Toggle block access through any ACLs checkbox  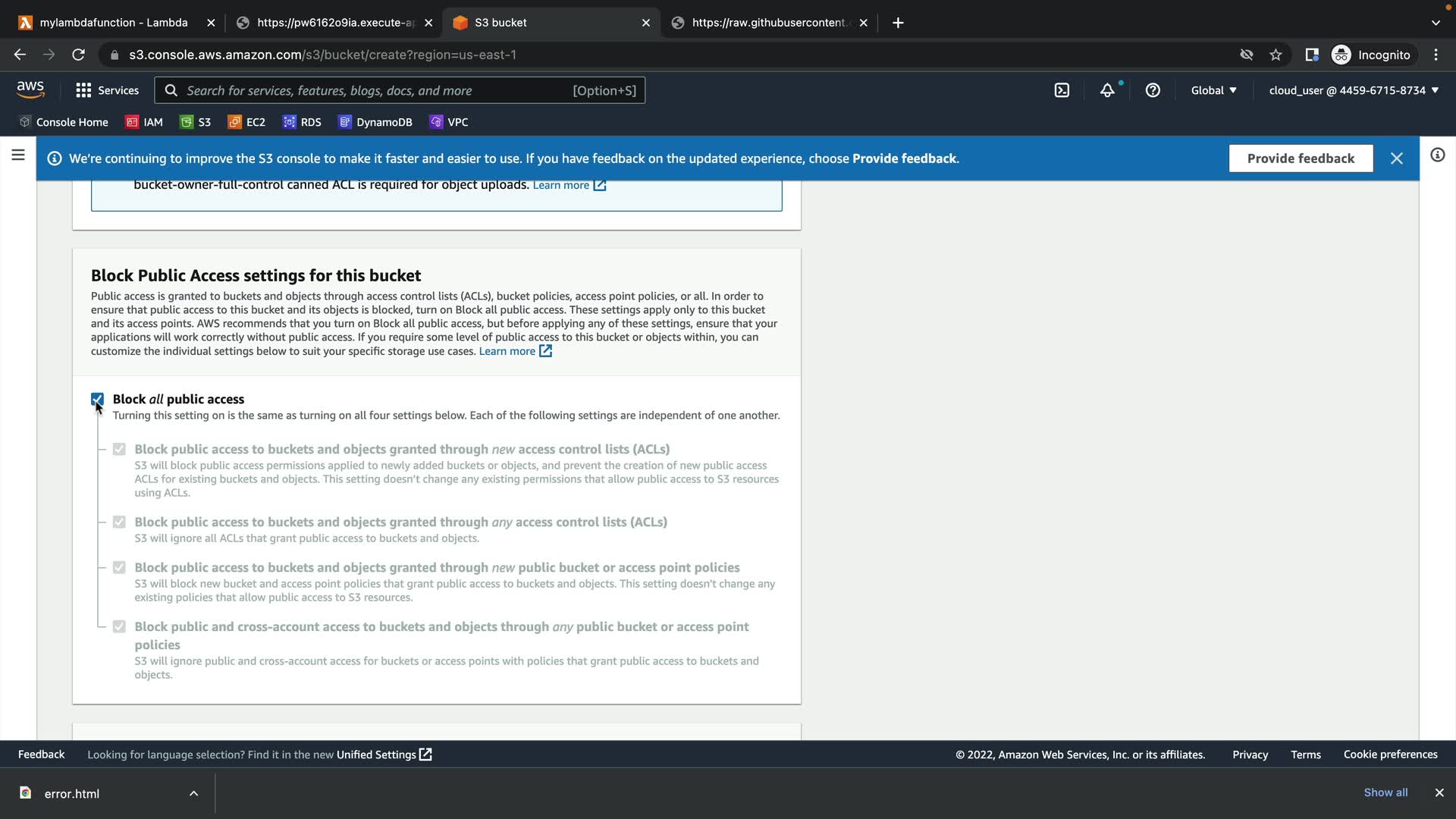point(119,522)
